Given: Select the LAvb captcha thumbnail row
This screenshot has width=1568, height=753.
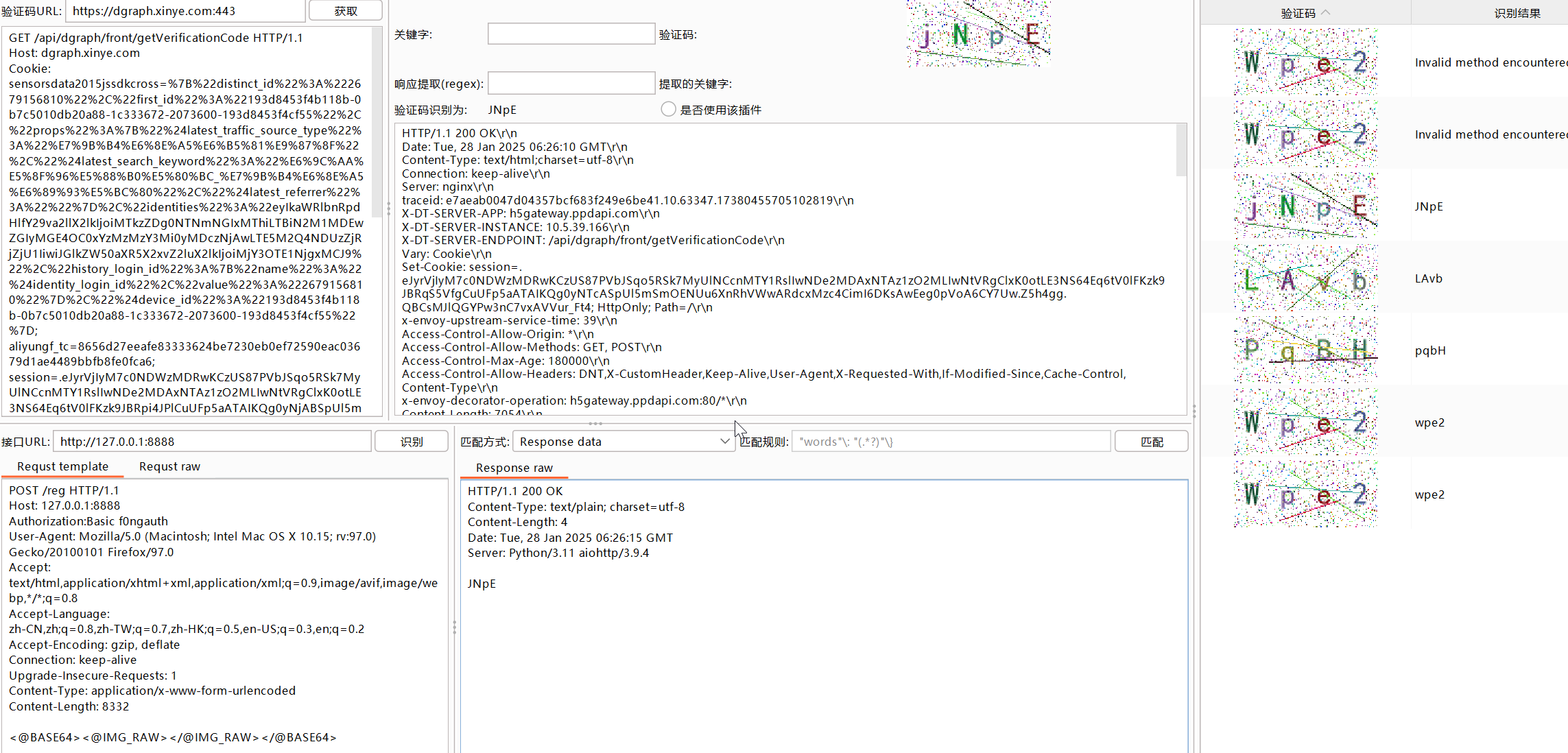Looking at the screenshot, I should coord(1305,278).
